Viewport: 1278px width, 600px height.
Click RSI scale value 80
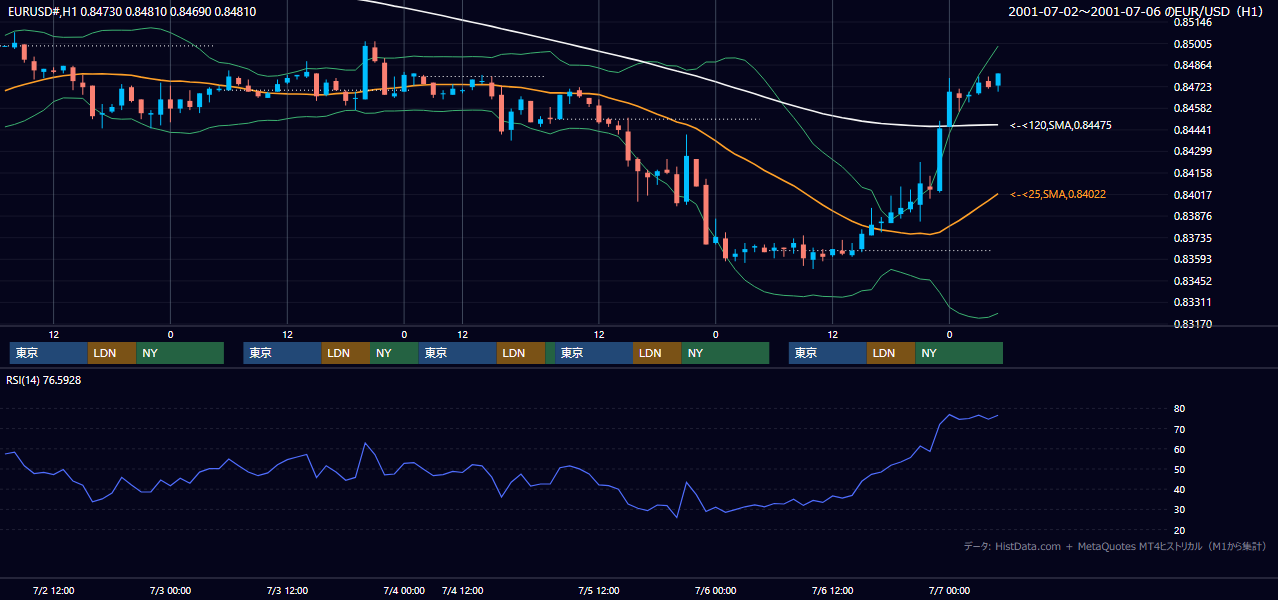pos(1179,409)
